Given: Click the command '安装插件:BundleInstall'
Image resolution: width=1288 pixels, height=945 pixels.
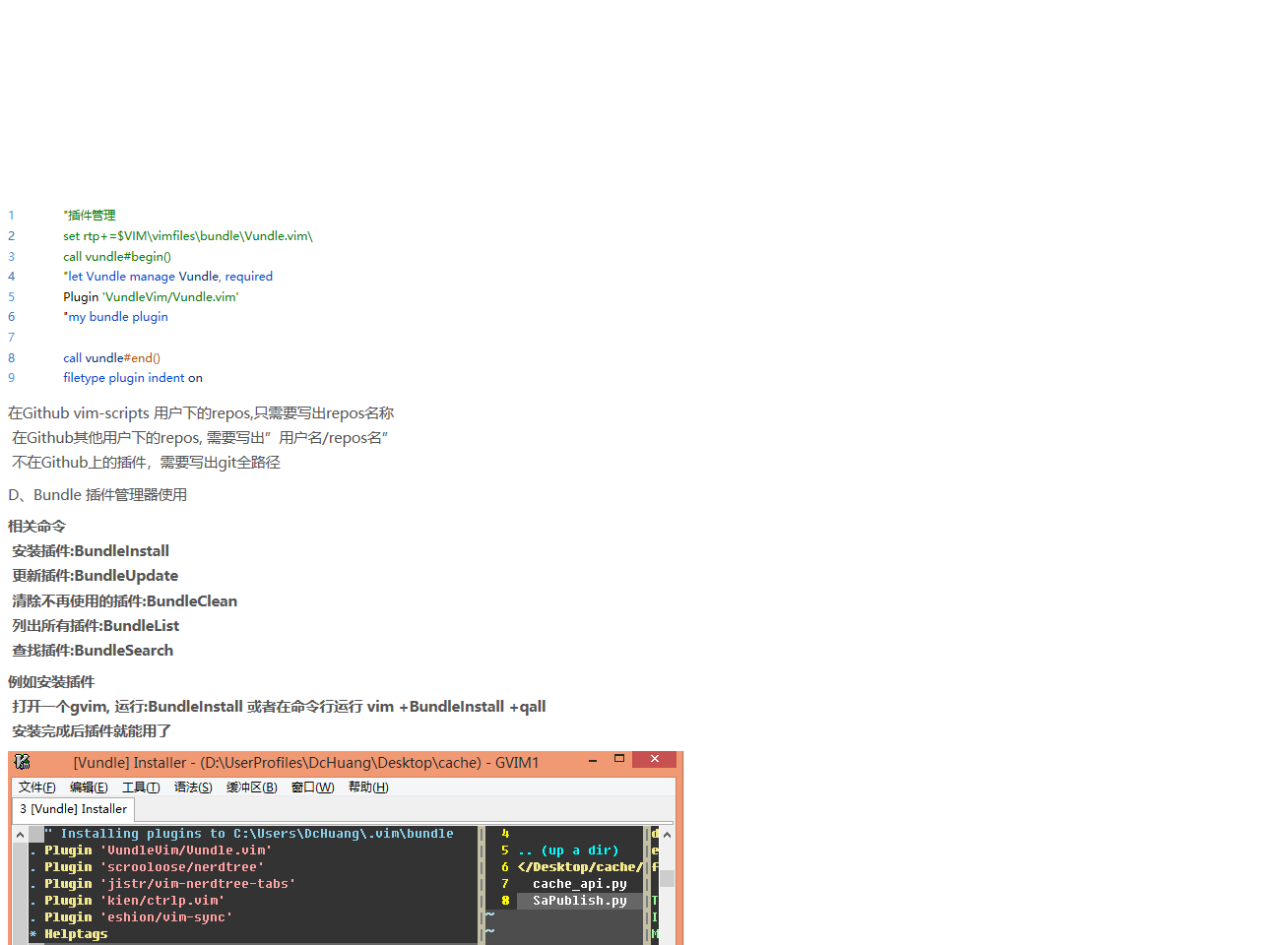Looking at the screenshot, I should coord(91,551).
